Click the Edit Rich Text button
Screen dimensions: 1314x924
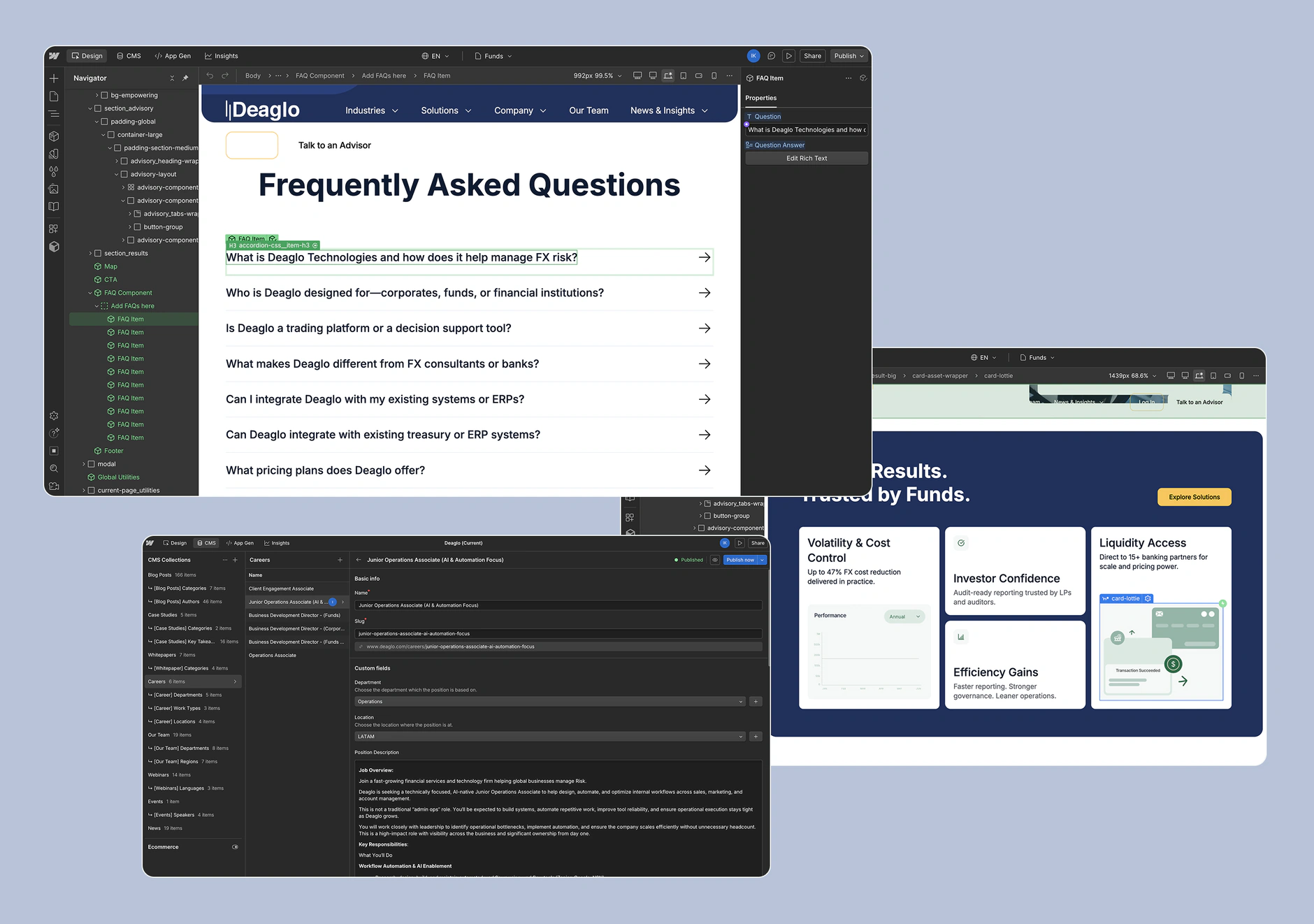[807, 159]
